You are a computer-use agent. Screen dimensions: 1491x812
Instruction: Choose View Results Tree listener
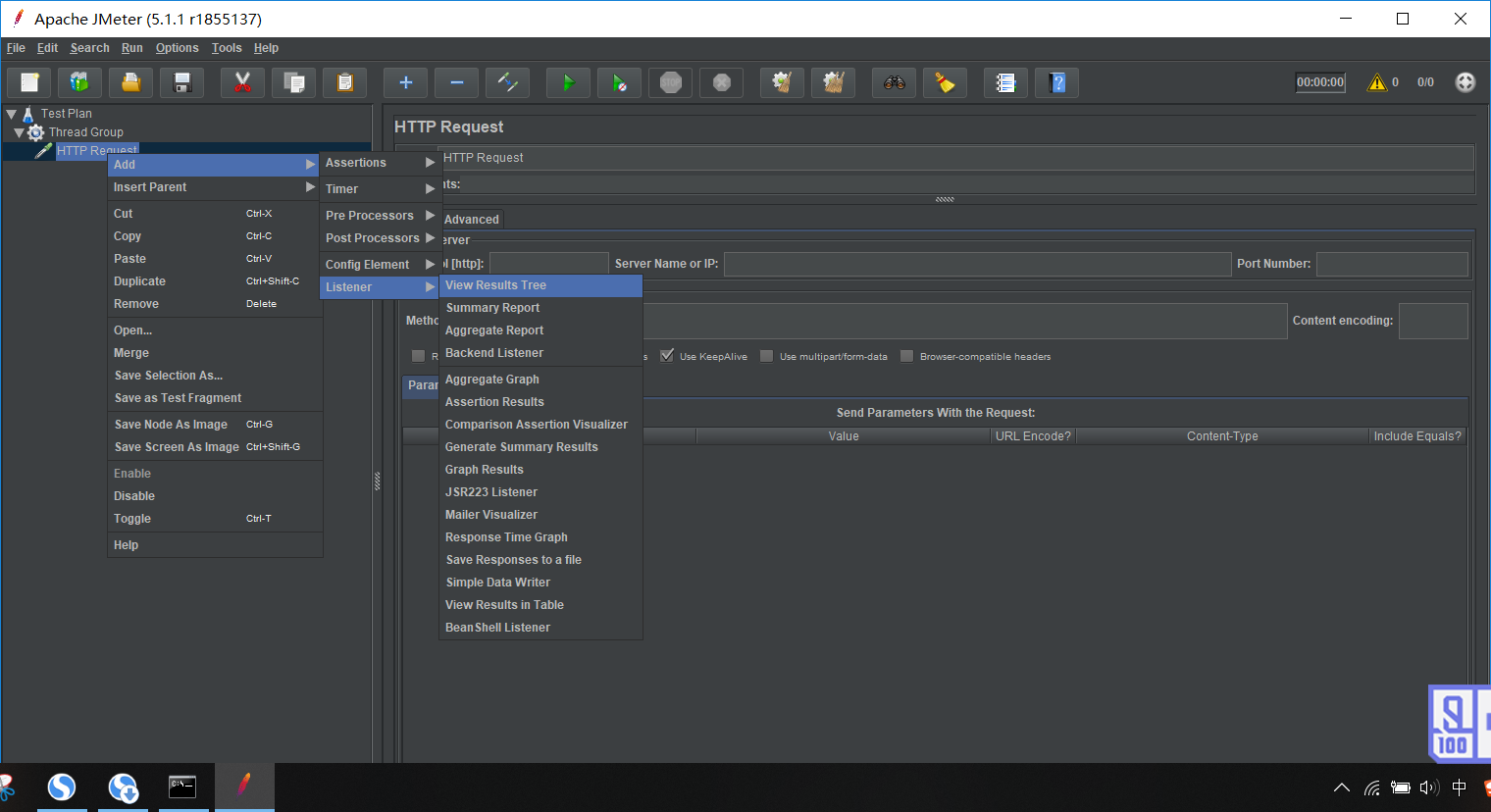[541, 285]
